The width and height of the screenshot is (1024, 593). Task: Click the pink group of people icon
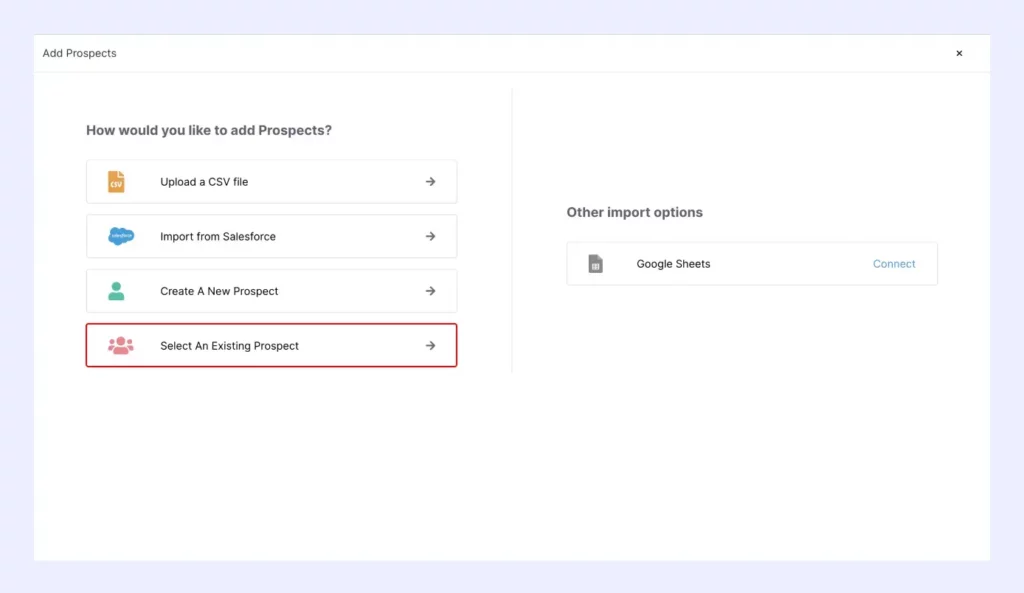pyautogui.click(x=121, y=345)
